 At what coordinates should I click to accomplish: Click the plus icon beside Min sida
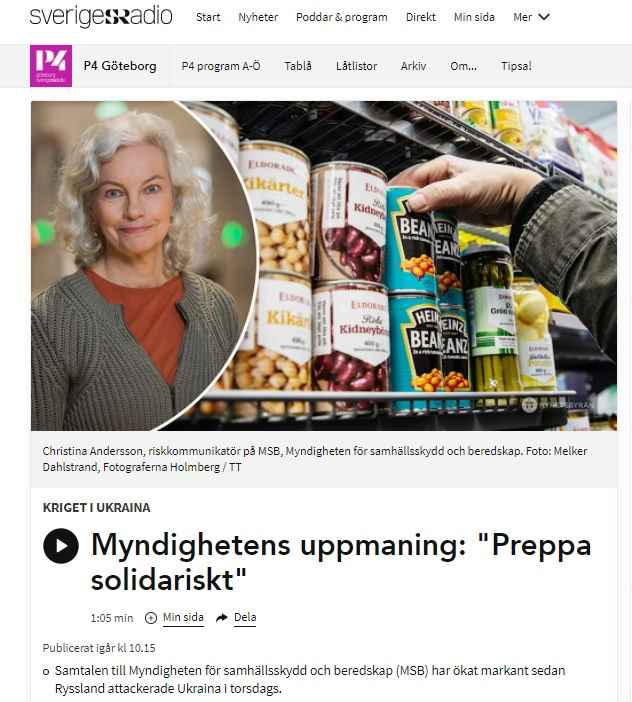[x=151, y=618]
